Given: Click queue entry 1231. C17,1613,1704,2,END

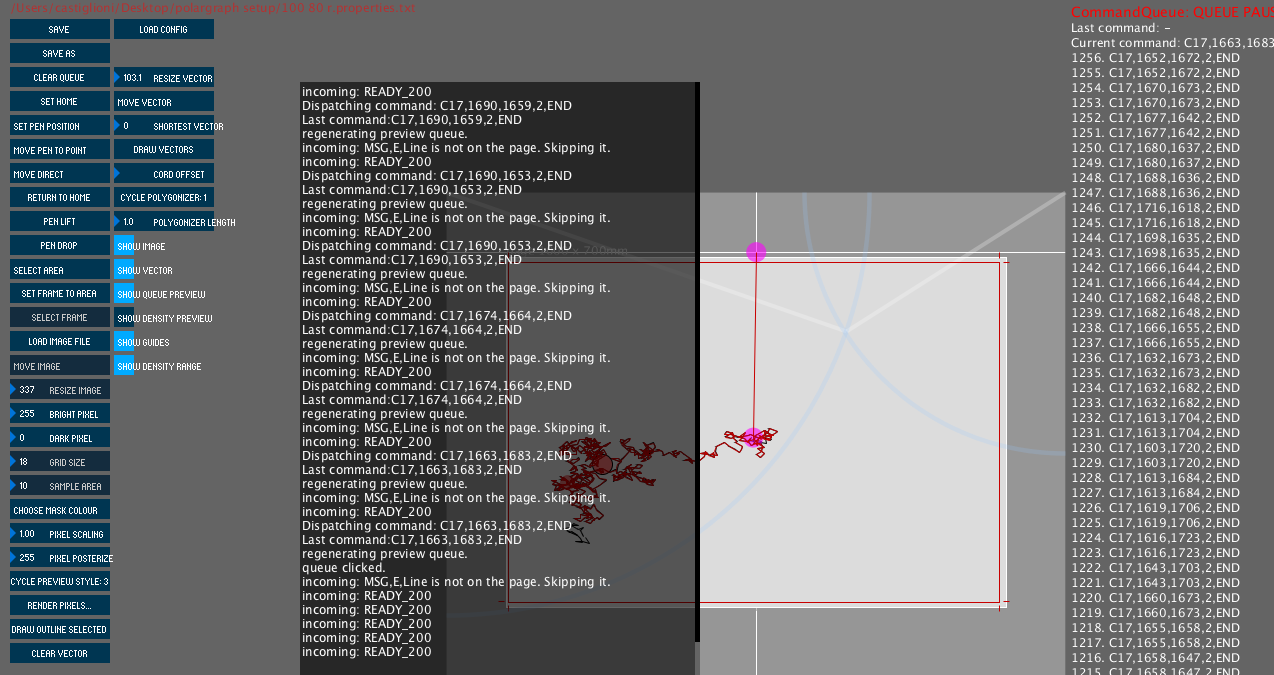Looking at the screenshot, I should [1155, 433].
